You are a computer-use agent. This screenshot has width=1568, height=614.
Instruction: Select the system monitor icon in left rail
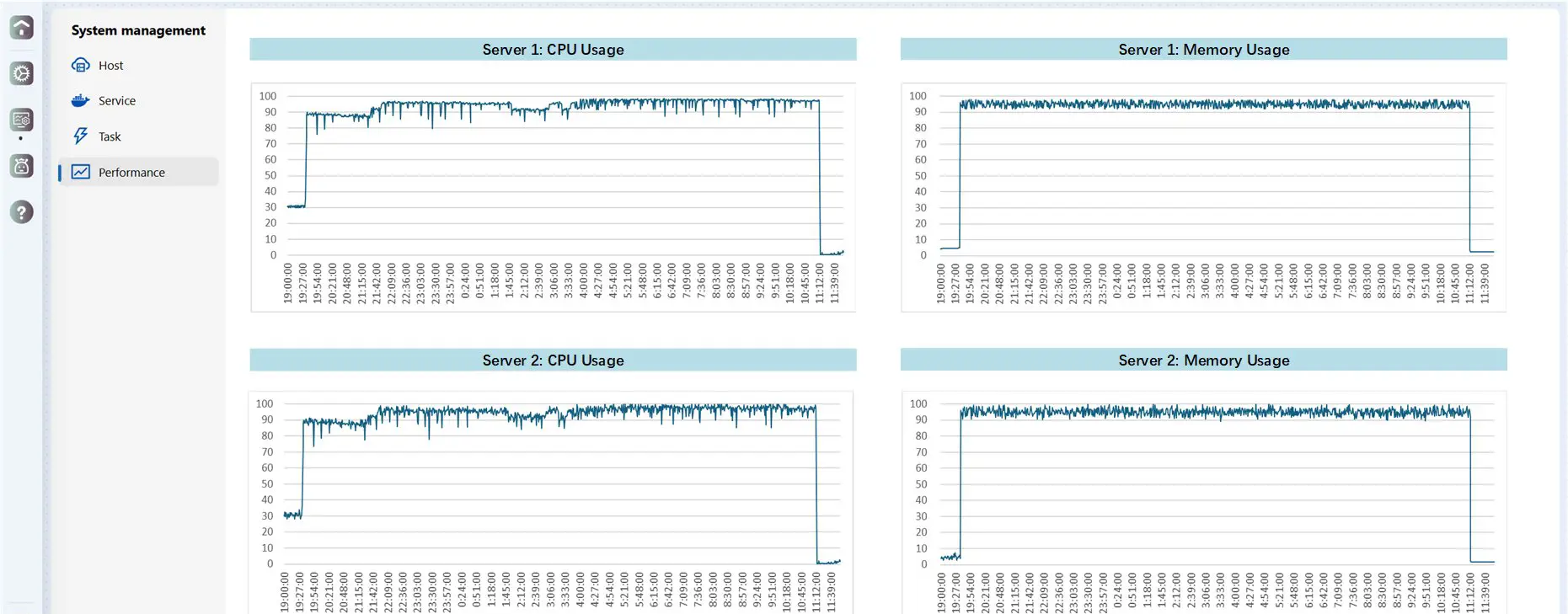pyautogui.click(x=22, y=120)
